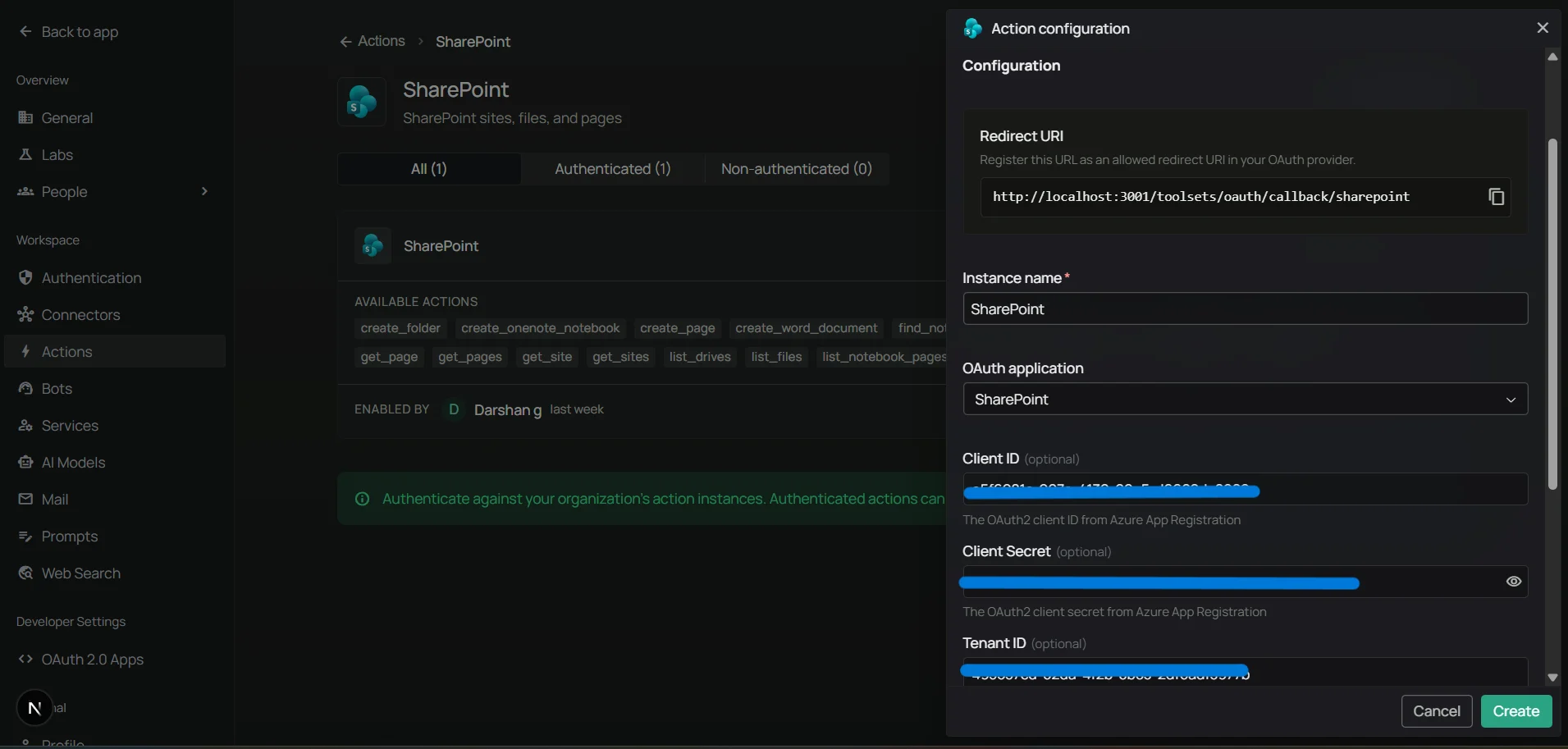Open the Mail envelope icon
1568x749 pixels.
(25, 499)
